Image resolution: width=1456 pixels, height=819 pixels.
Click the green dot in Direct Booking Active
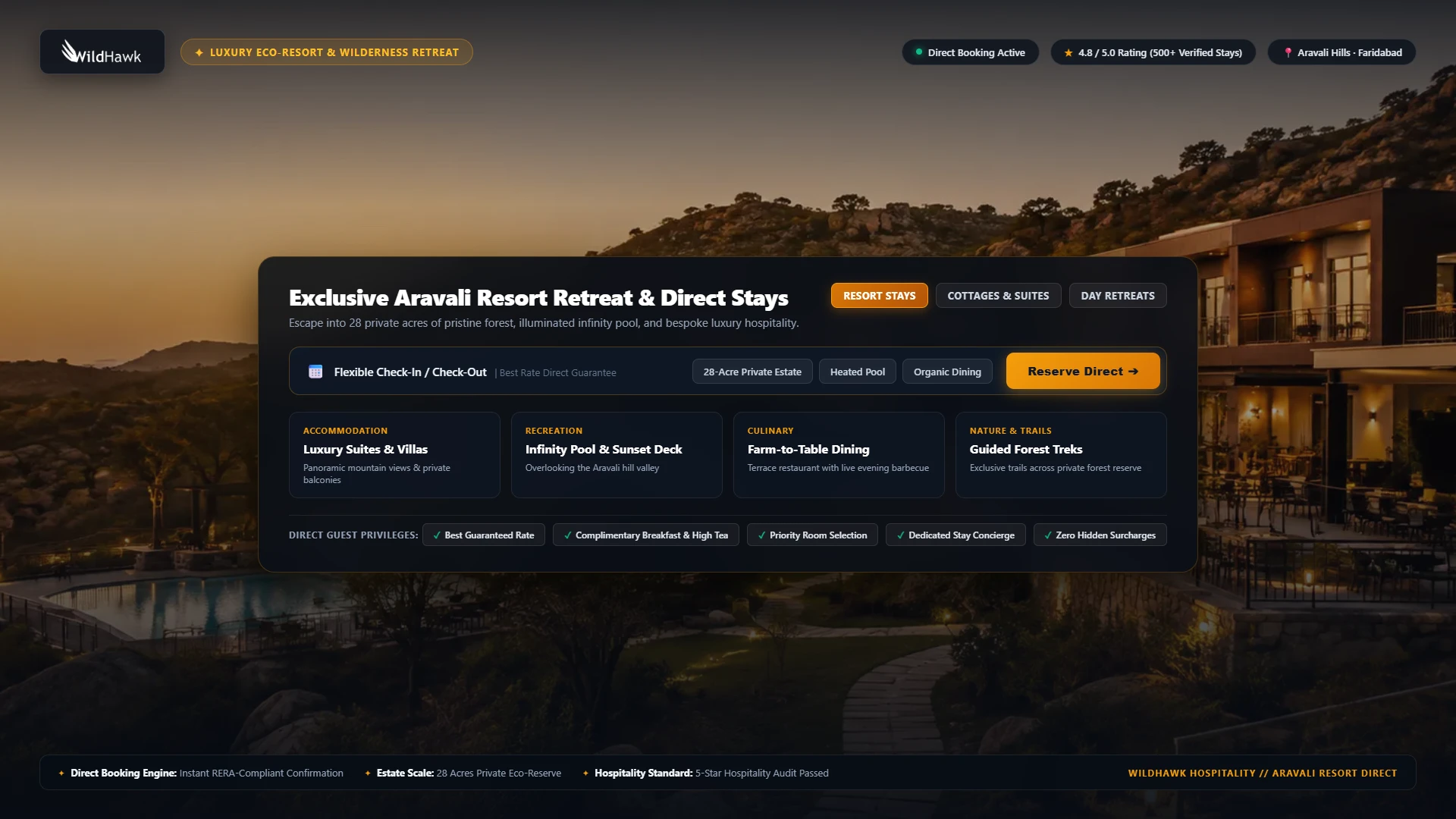919,52
